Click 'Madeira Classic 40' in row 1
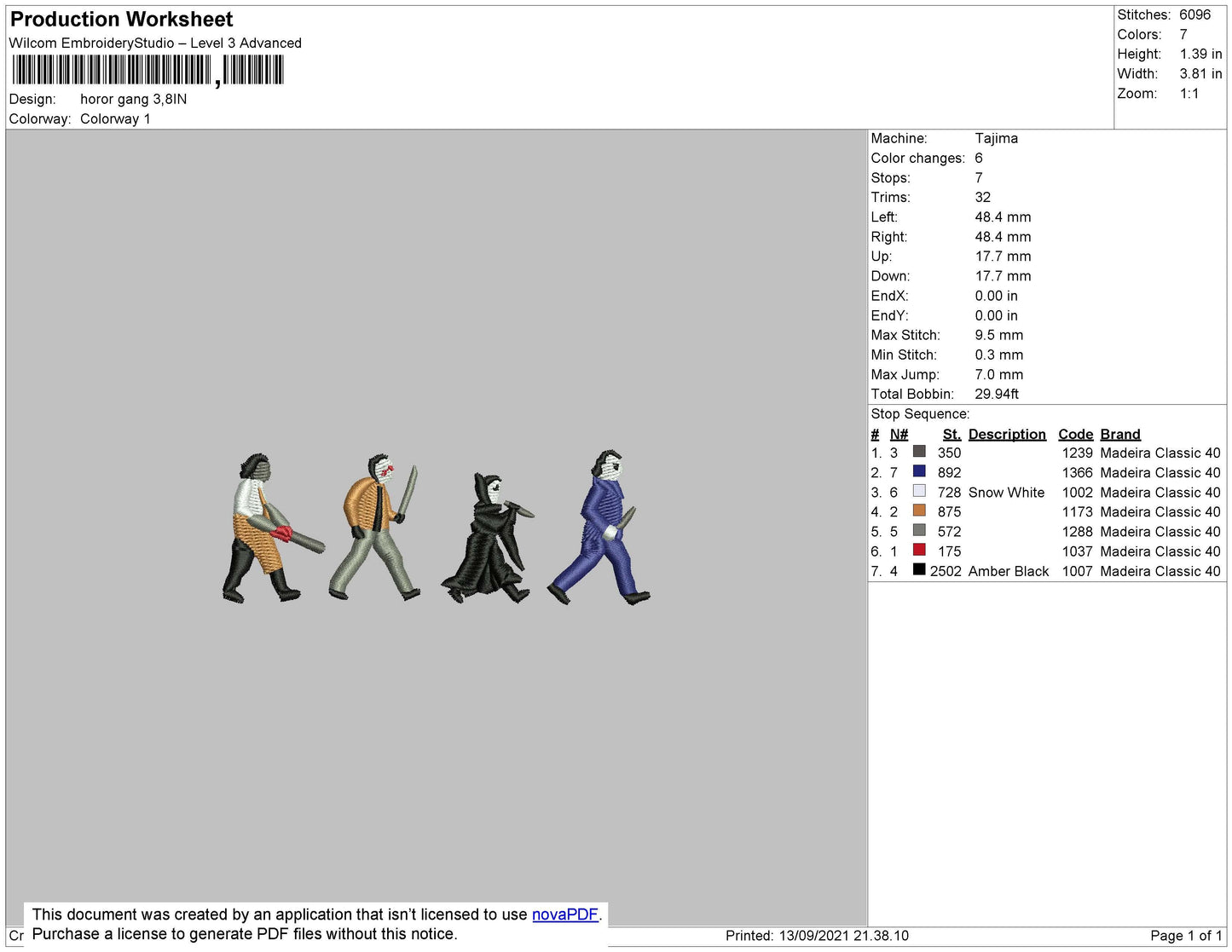Viewport: 1232px width, 952px height. tap(1160, 453)
